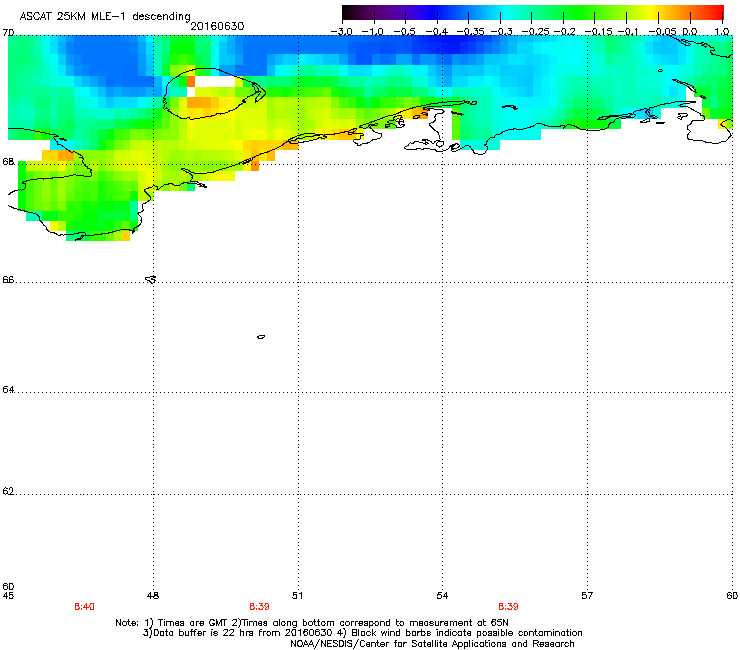Screen dimensions: 740x650
Task: Click the -0.1 color scale label
Action: click(628, 32)
